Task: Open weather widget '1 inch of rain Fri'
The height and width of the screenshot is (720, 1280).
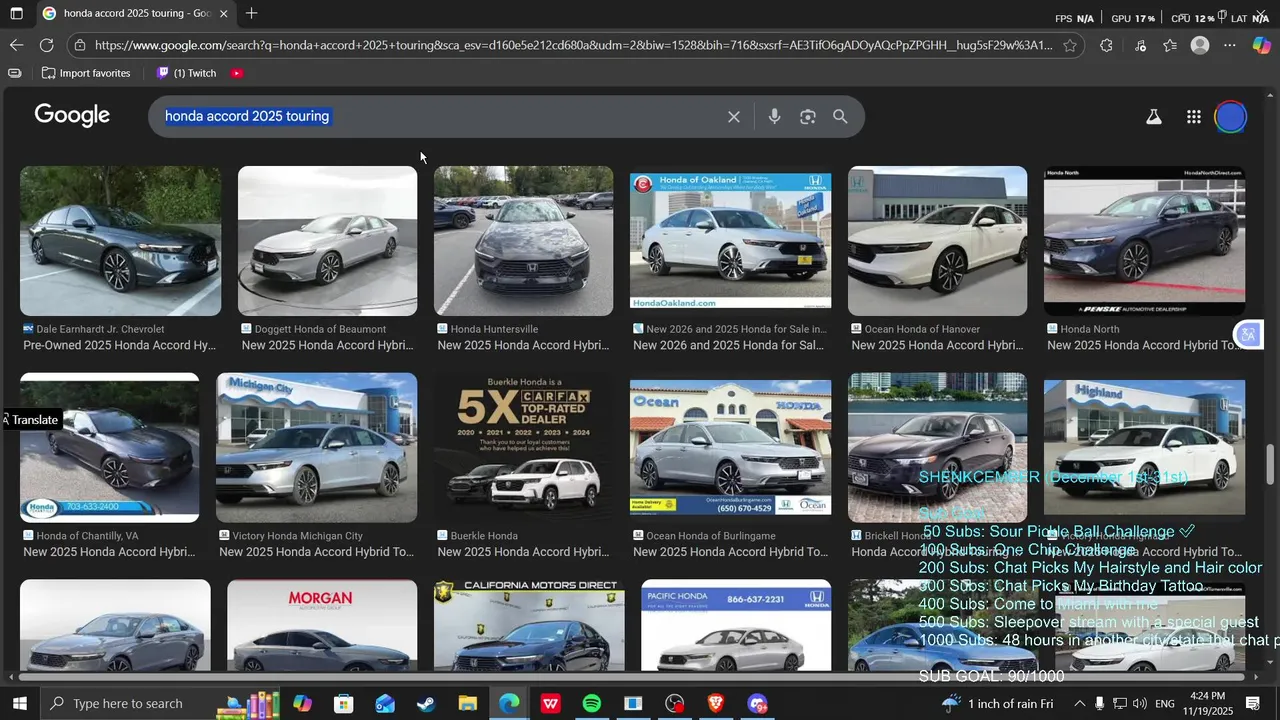Action: click(x=998, y=704)
